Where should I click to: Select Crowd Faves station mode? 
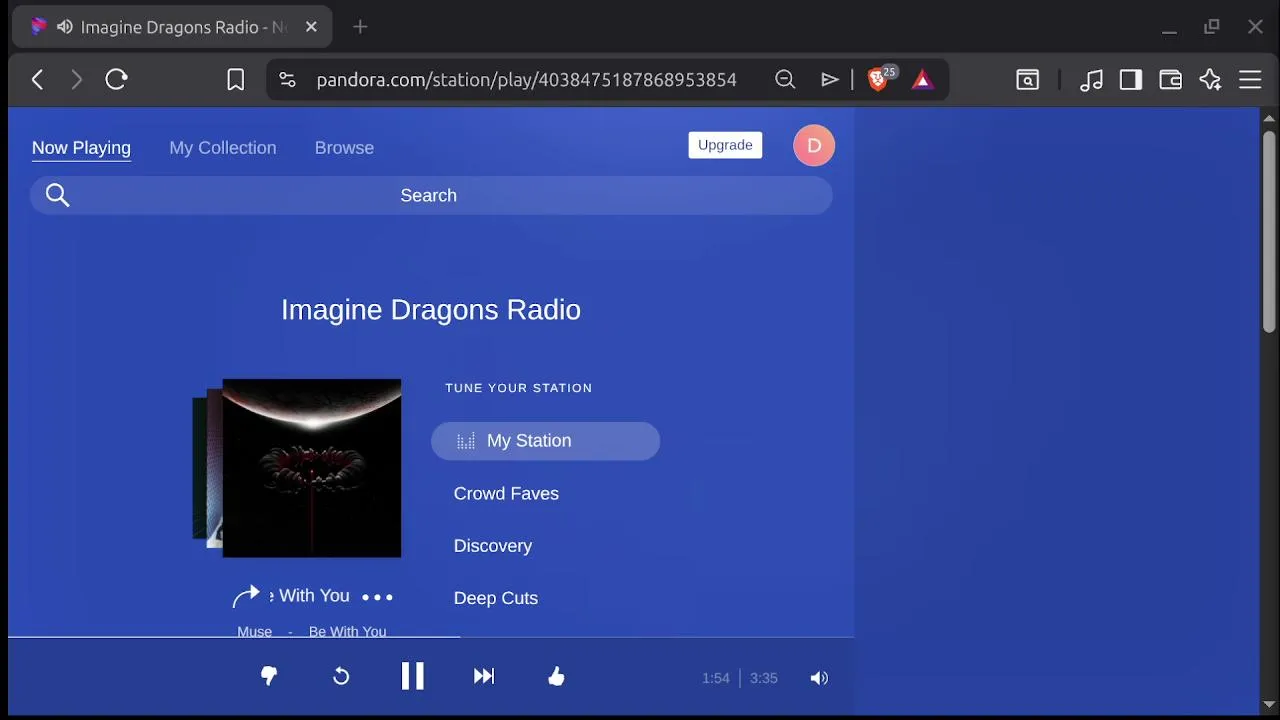coord(506,493)
